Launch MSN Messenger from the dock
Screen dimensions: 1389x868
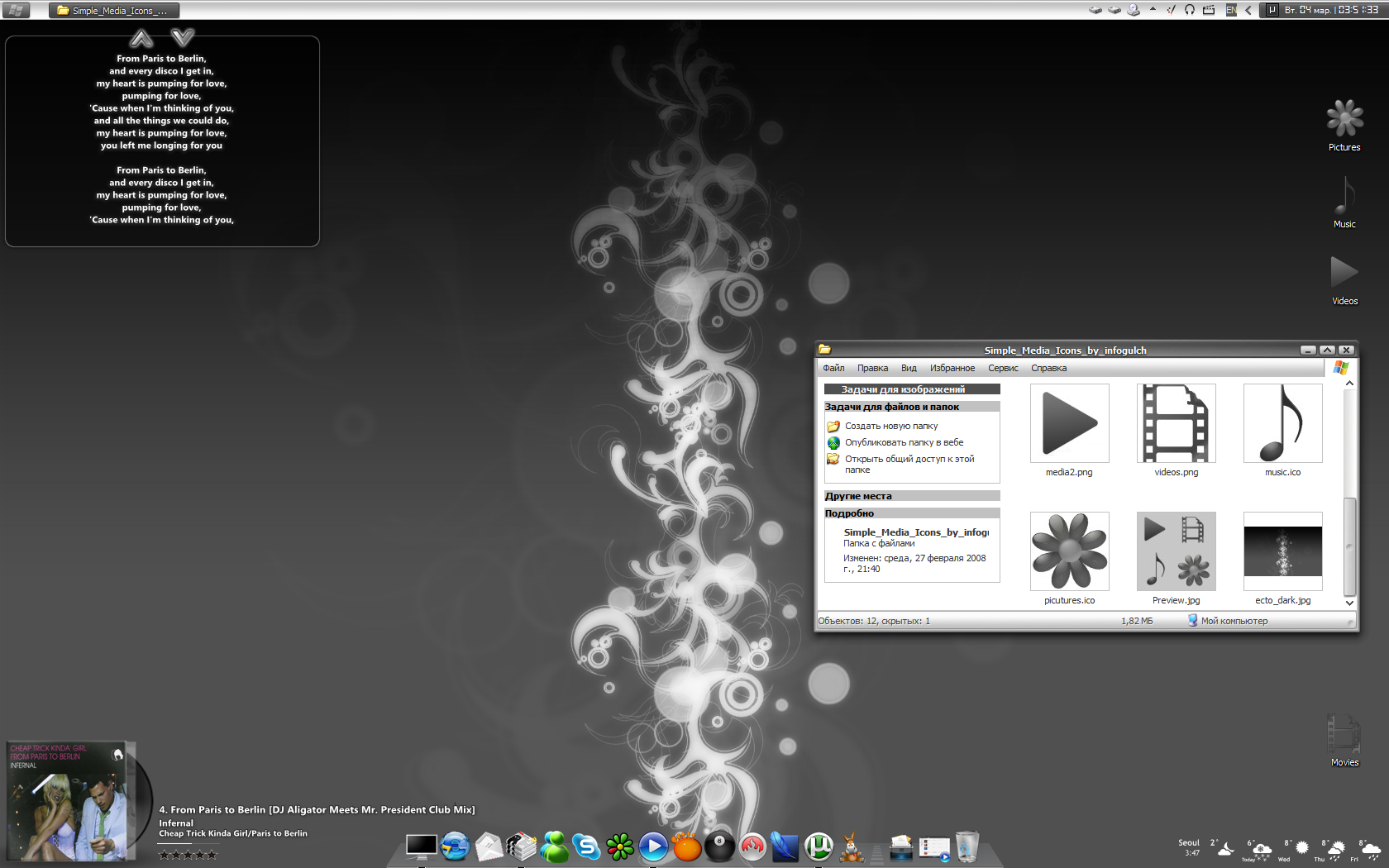pyautogui.click(x=554, y=847)
